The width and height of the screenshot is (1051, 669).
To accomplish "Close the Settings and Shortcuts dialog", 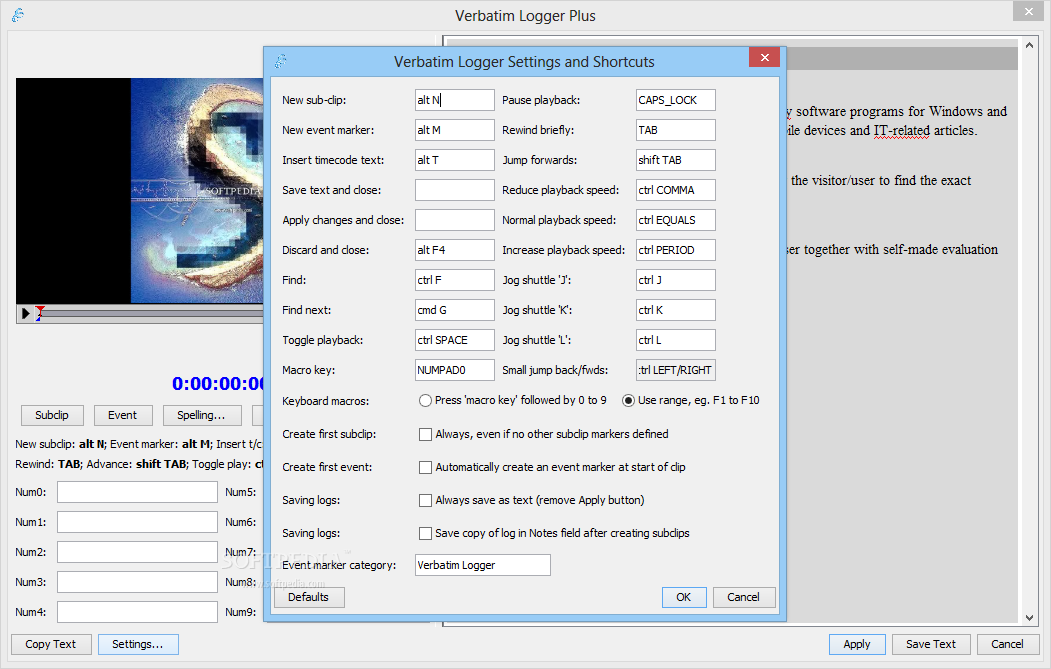I will pyautogui.click(x=764, y=58).
